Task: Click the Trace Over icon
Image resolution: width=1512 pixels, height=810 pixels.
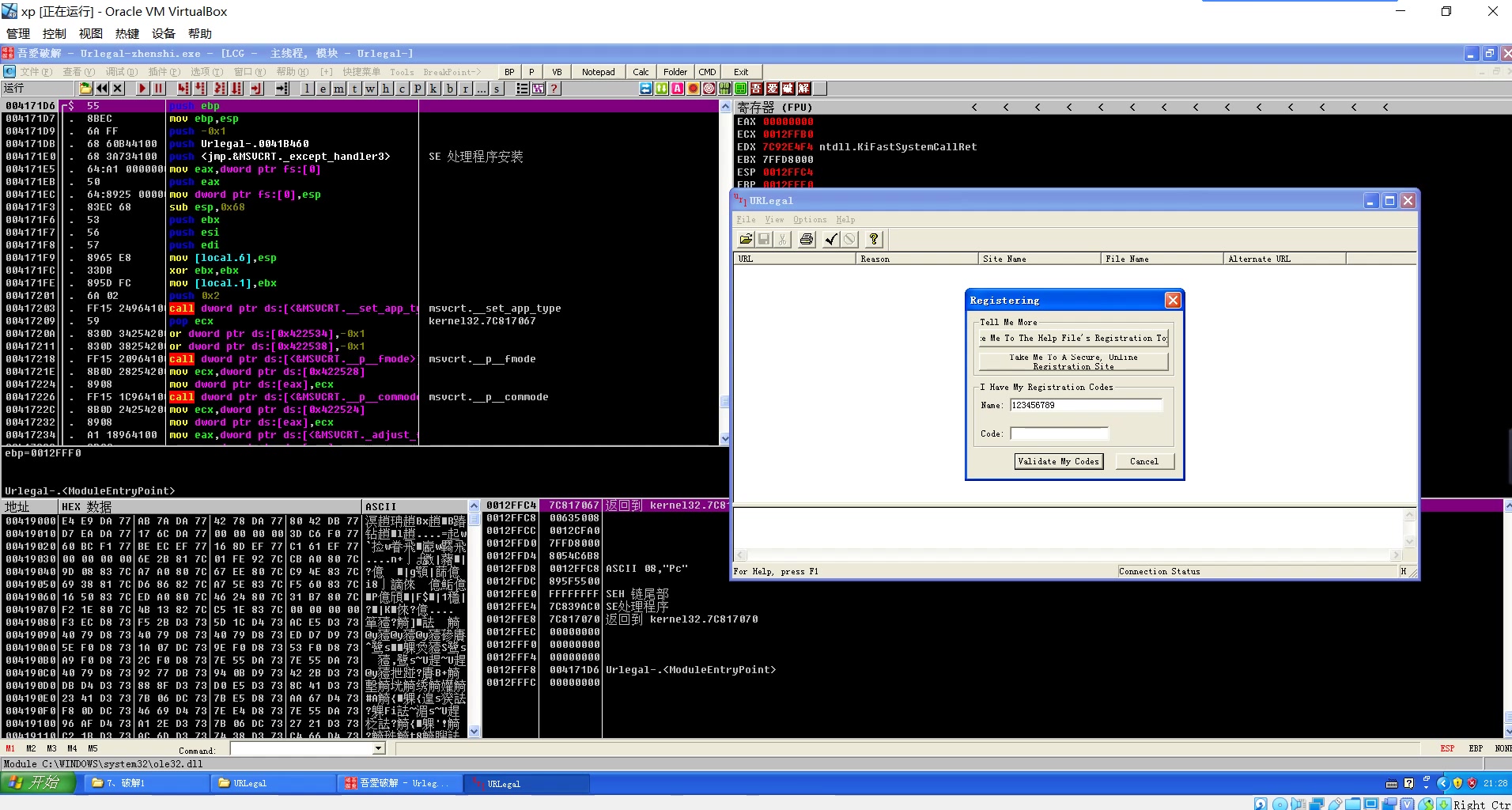Action: [237, 89]
